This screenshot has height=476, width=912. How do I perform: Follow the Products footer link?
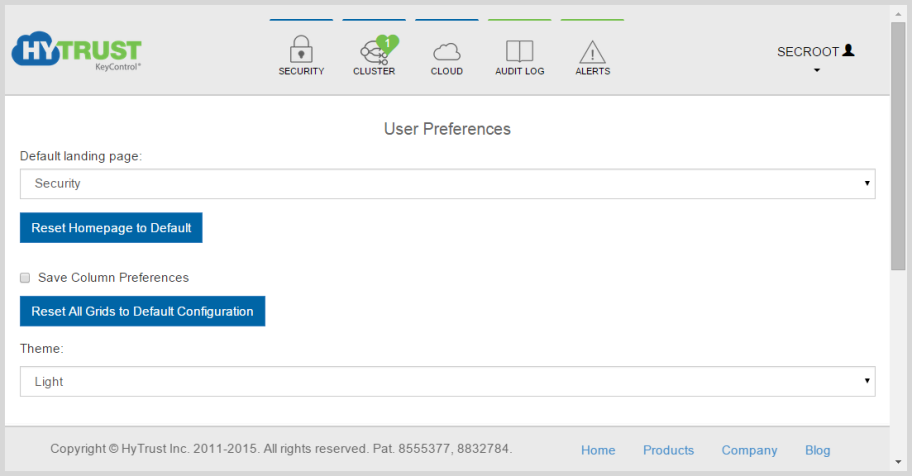tap(668, 450)
